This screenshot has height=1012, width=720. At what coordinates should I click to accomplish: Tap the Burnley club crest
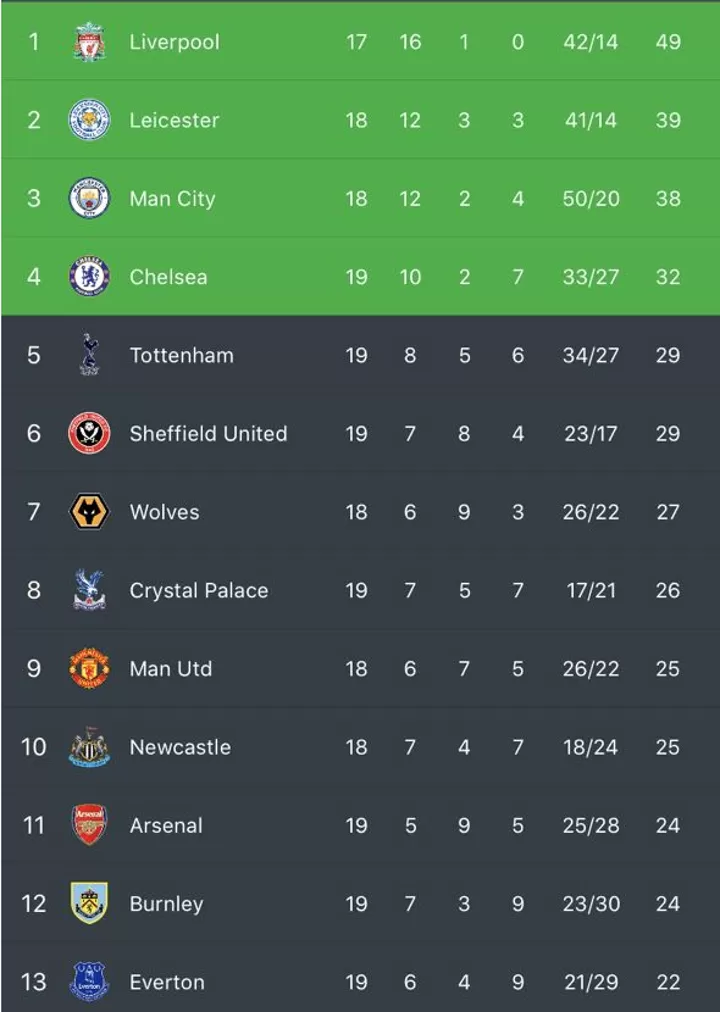click(x=89, y=903)
